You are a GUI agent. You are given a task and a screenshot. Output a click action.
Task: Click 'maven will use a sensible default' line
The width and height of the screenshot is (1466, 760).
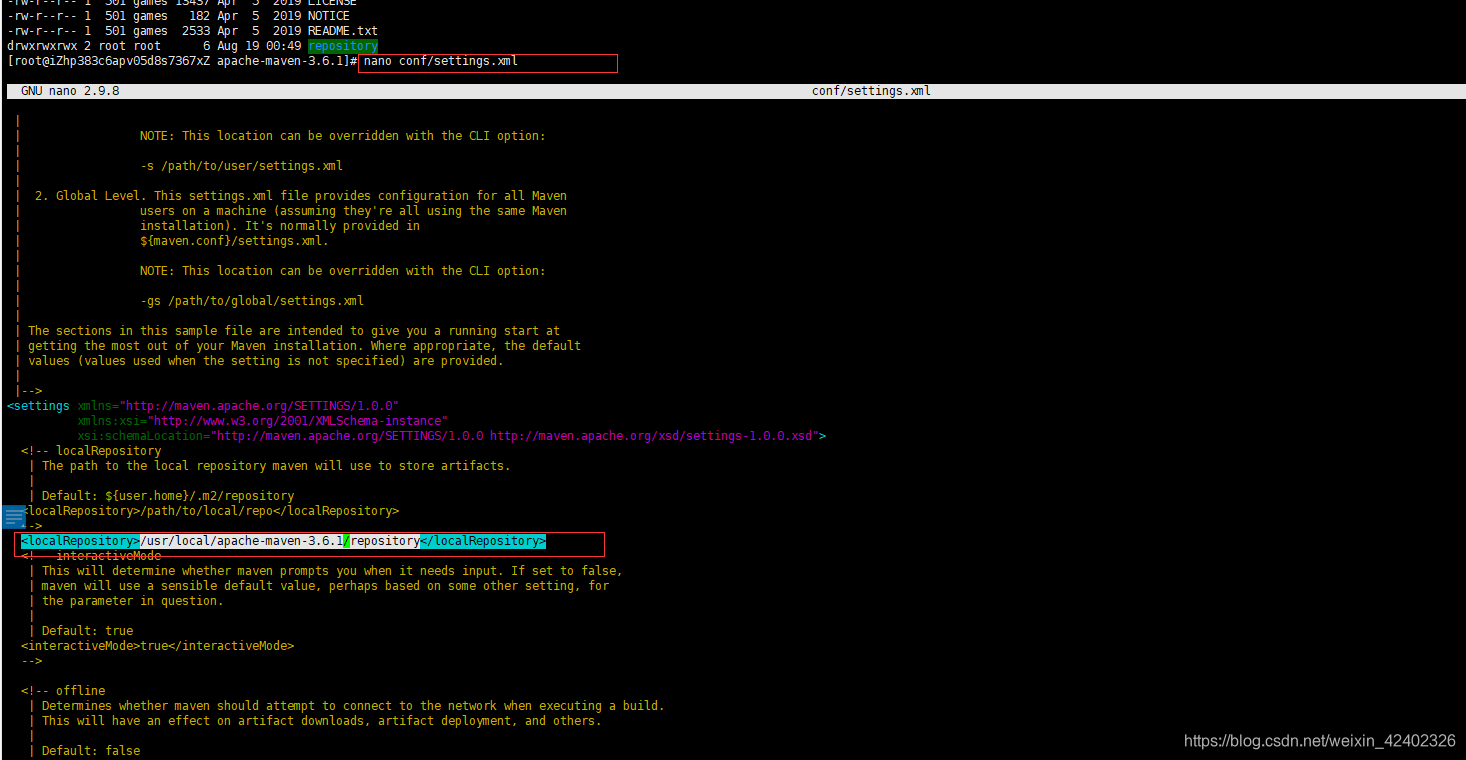click(x=325, y=586)
